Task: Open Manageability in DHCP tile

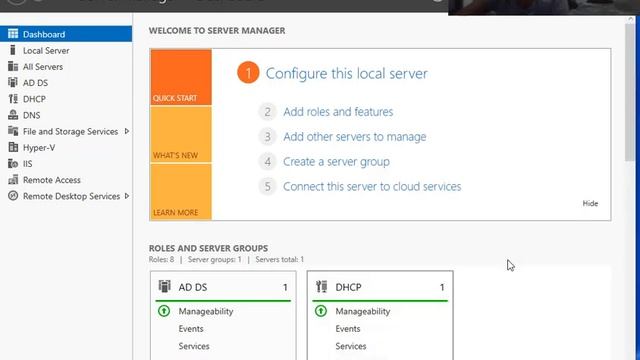Action: point(362,311)
